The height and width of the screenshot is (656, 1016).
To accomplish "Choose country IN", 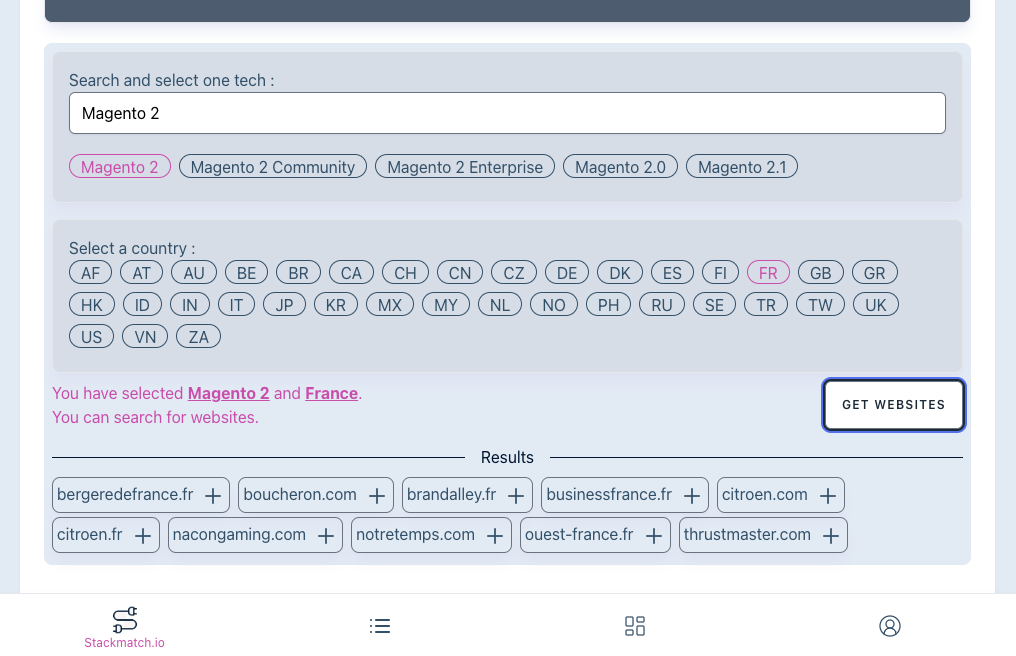I will tap(190, 304).
